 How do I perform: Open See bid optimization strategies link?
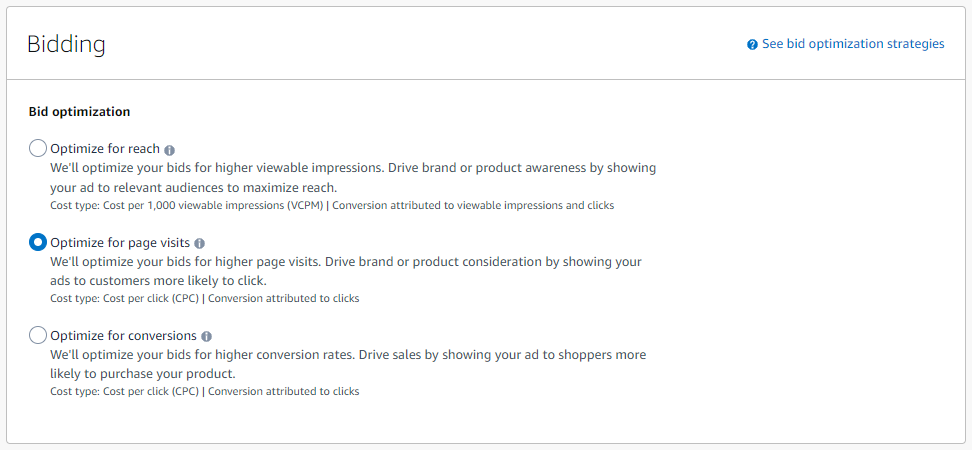click(853, 44)
